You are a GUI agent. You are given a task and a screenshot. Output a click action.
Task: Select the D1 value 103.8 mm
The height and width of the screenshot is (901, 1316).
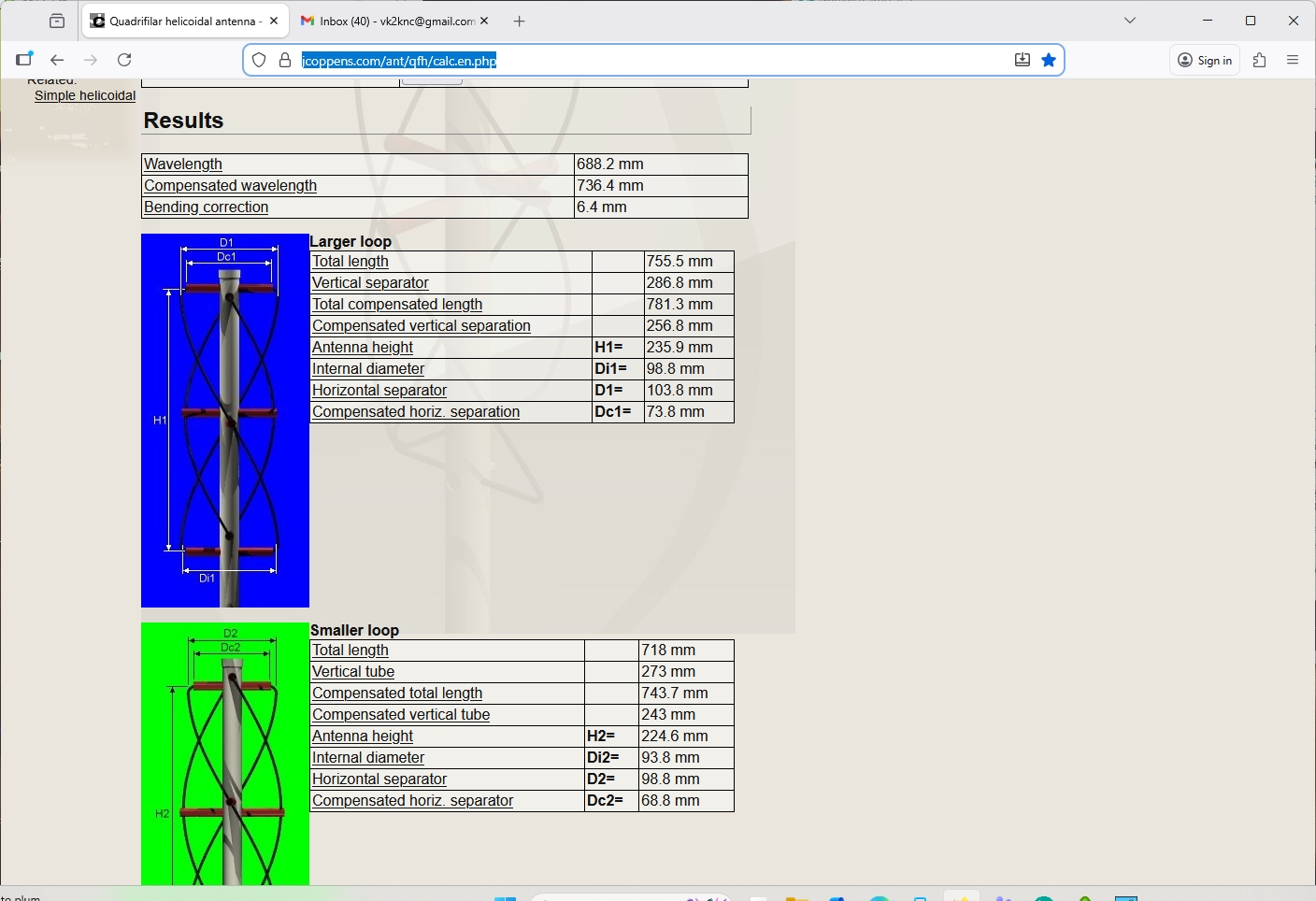point(679,390)
